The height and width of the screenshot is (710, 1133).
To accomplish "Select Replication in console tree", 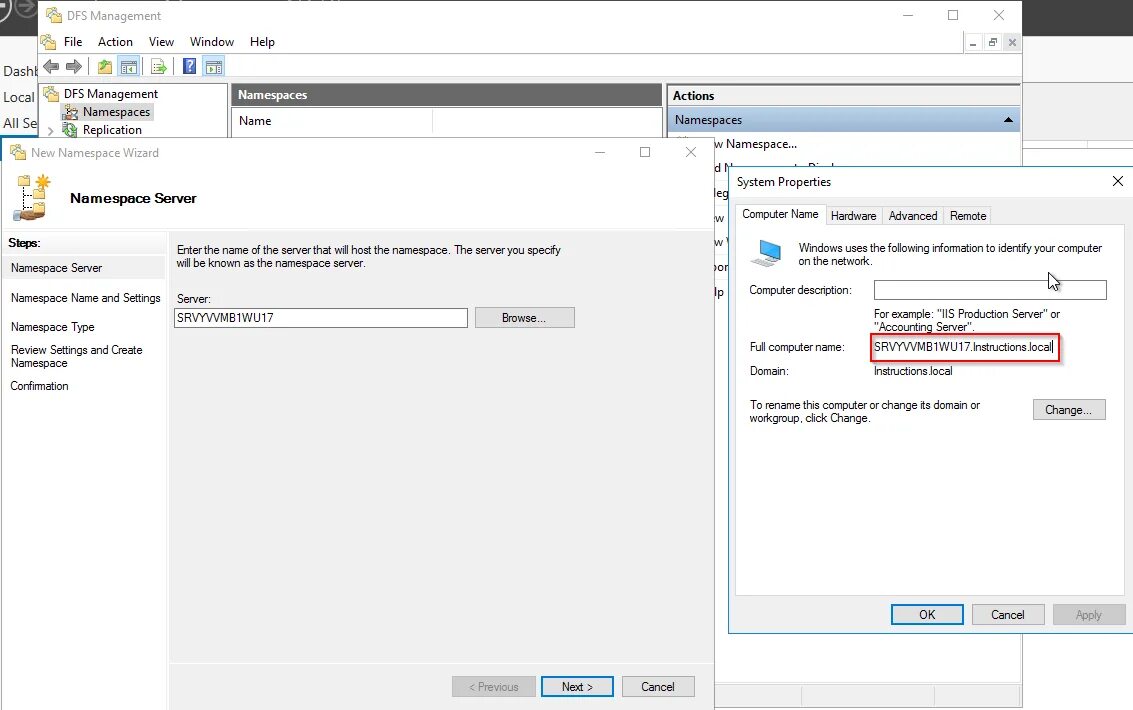I will click(x=112, y=130).
